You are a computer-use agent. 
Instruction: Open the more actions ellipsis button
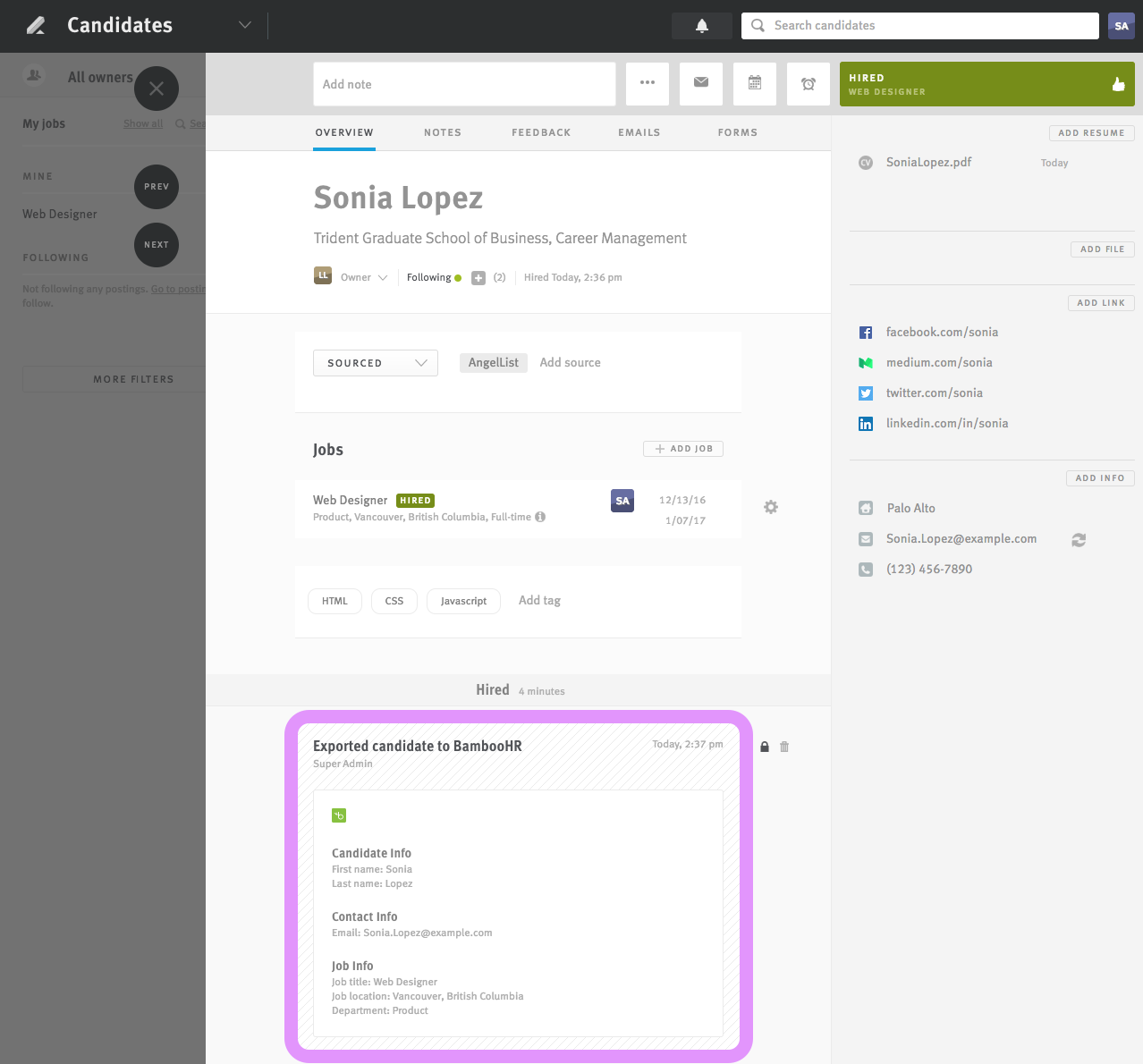pyautogui.click(x=648, y=84)
